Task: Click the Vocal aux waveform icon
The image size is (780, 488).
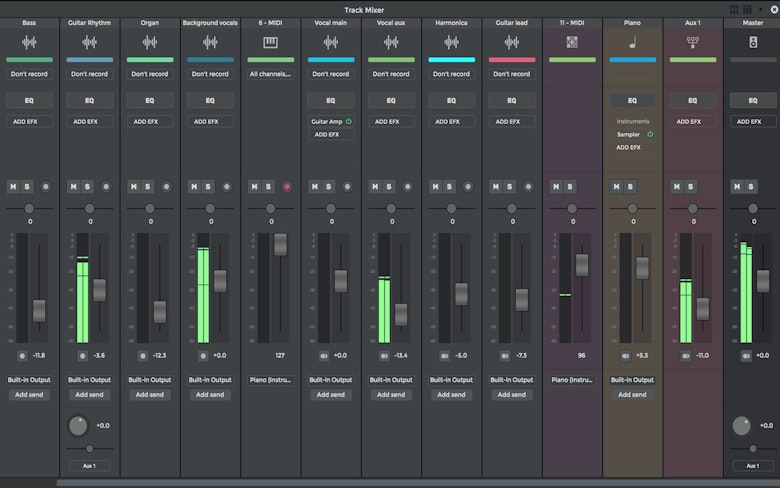Action: (x=391, y=43)
